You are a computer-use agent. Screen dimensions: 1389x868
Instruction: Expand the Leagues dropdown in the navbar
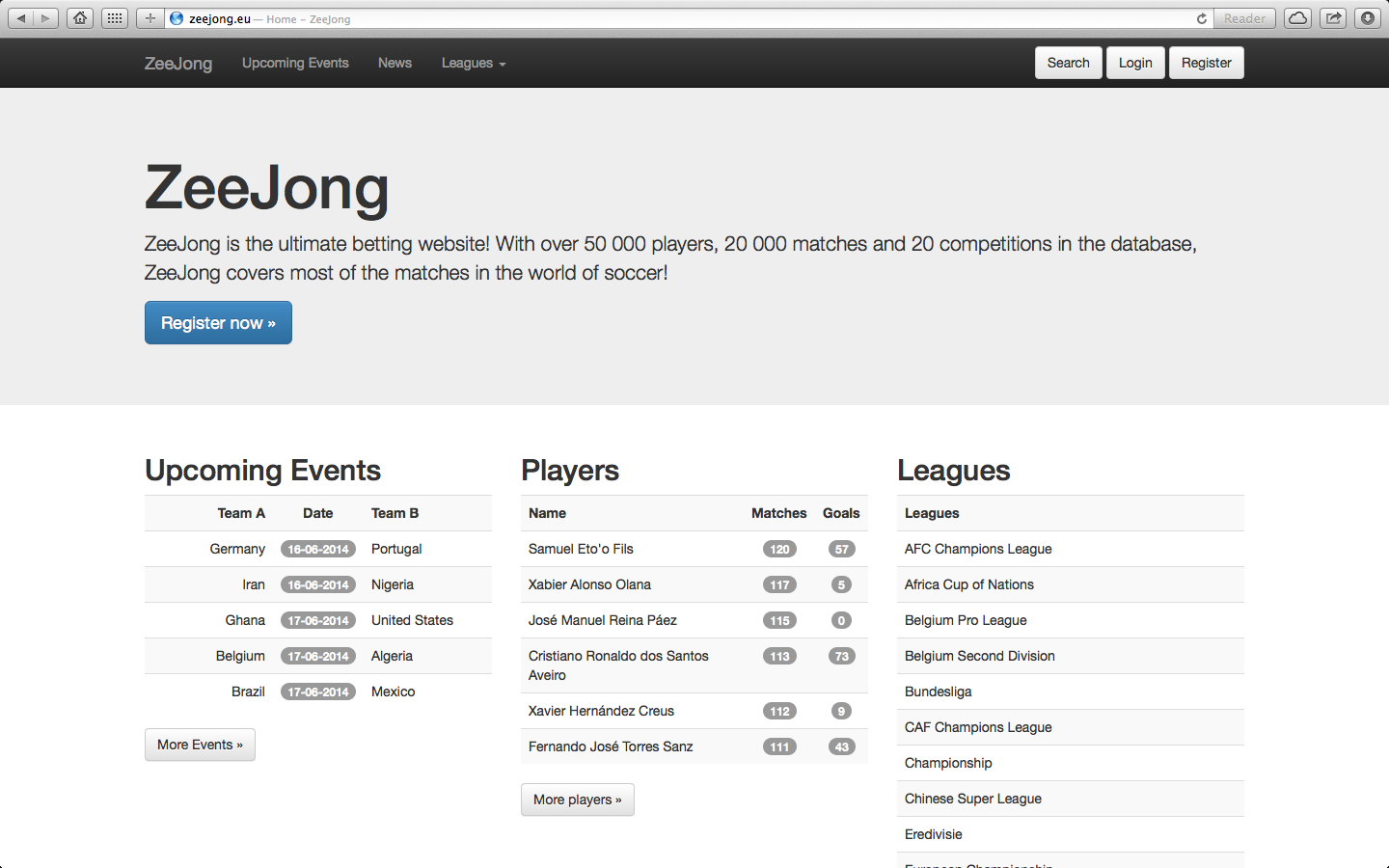[473, 63]
